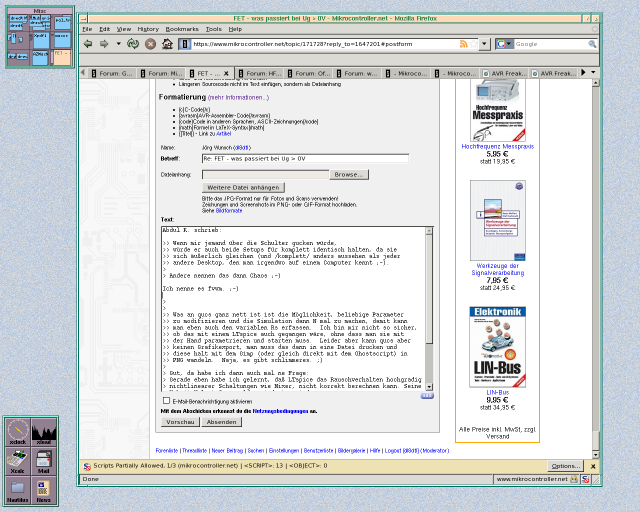Open the LIN-Bus book cover
Image resolution: width=640 pixels, height=512 pixels.
(498, 347)
